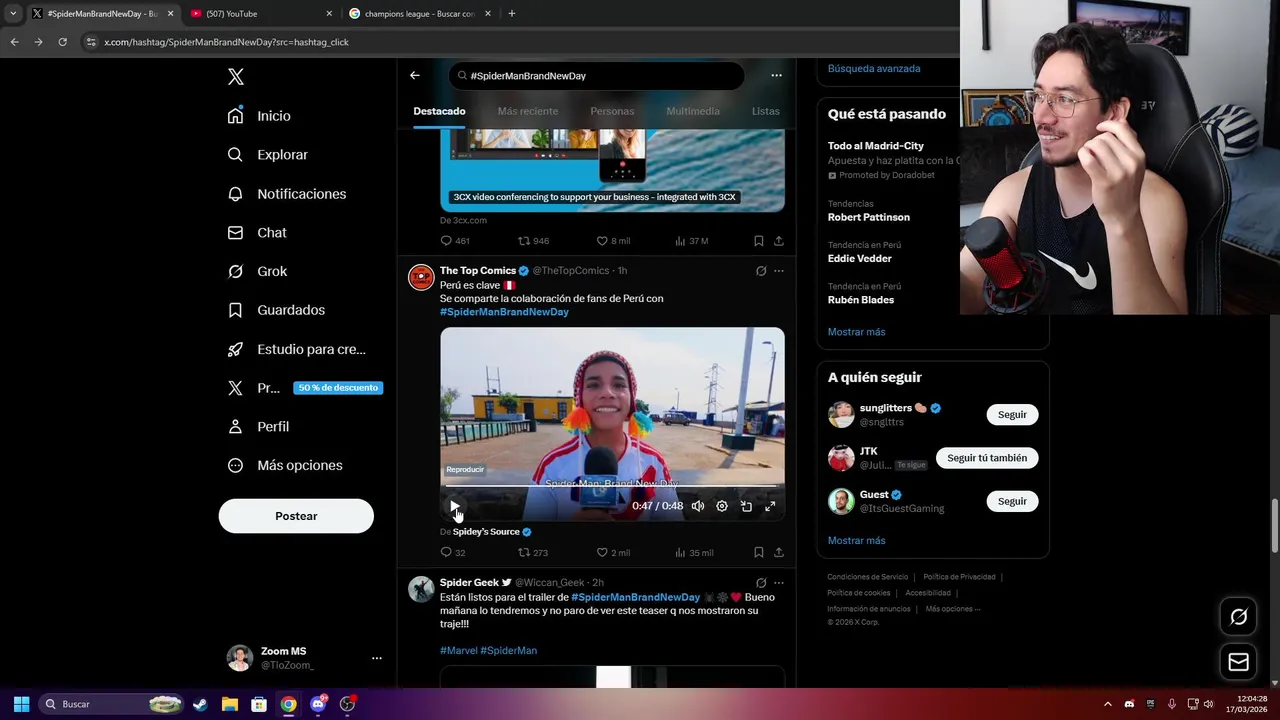Reply to Top Comics post with 32 replies
This screenshot has height=720, width=1280.
click(x=453, y=553)
